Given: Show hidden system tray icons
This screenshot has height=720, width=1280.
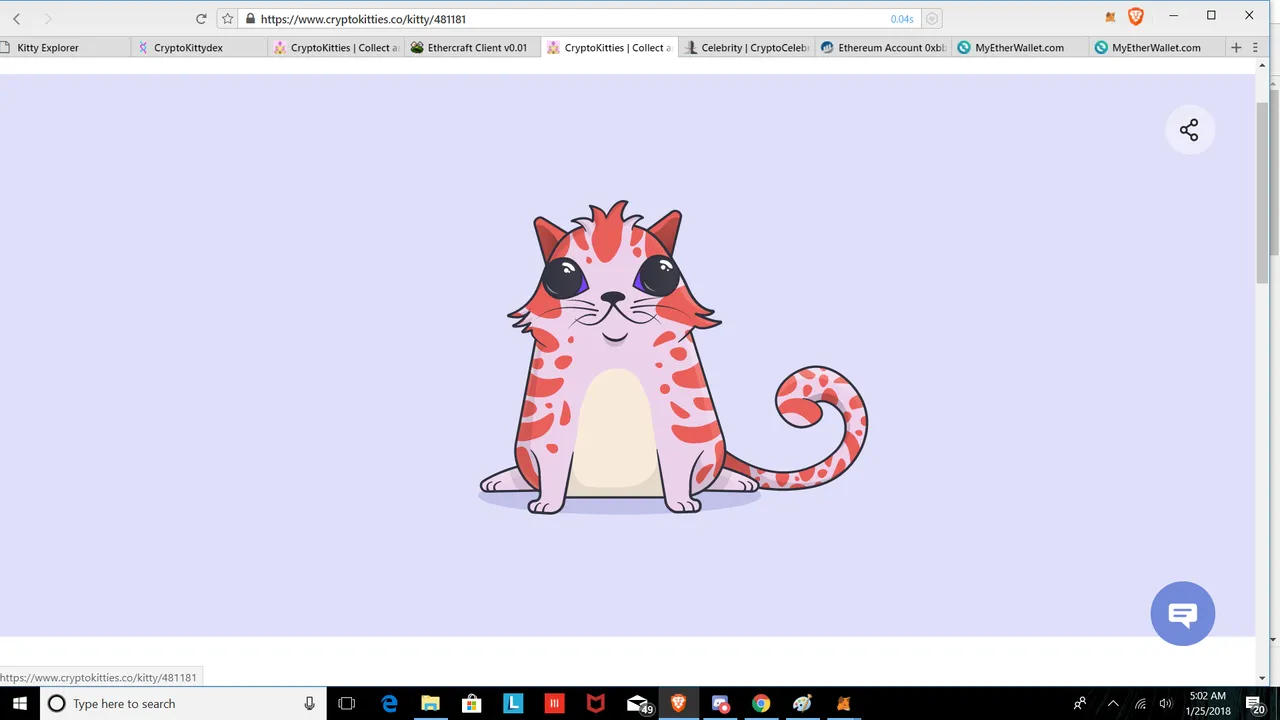Looking at the screenshot, I should coord(1113,704).
